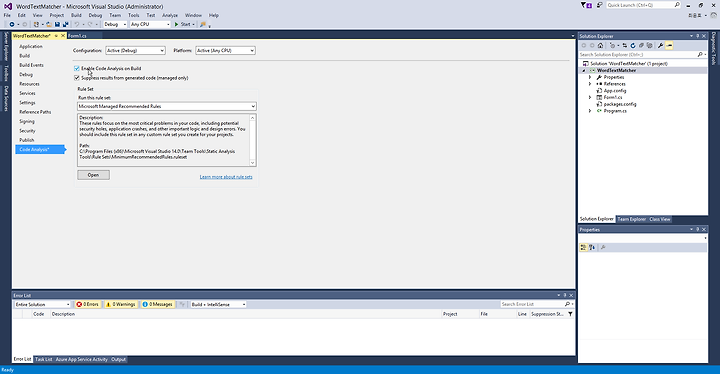The width and height of the screenshot is (720, 374).
Task: Click the Quick Launch magnifier icon
Action: (x=677, y=5)
